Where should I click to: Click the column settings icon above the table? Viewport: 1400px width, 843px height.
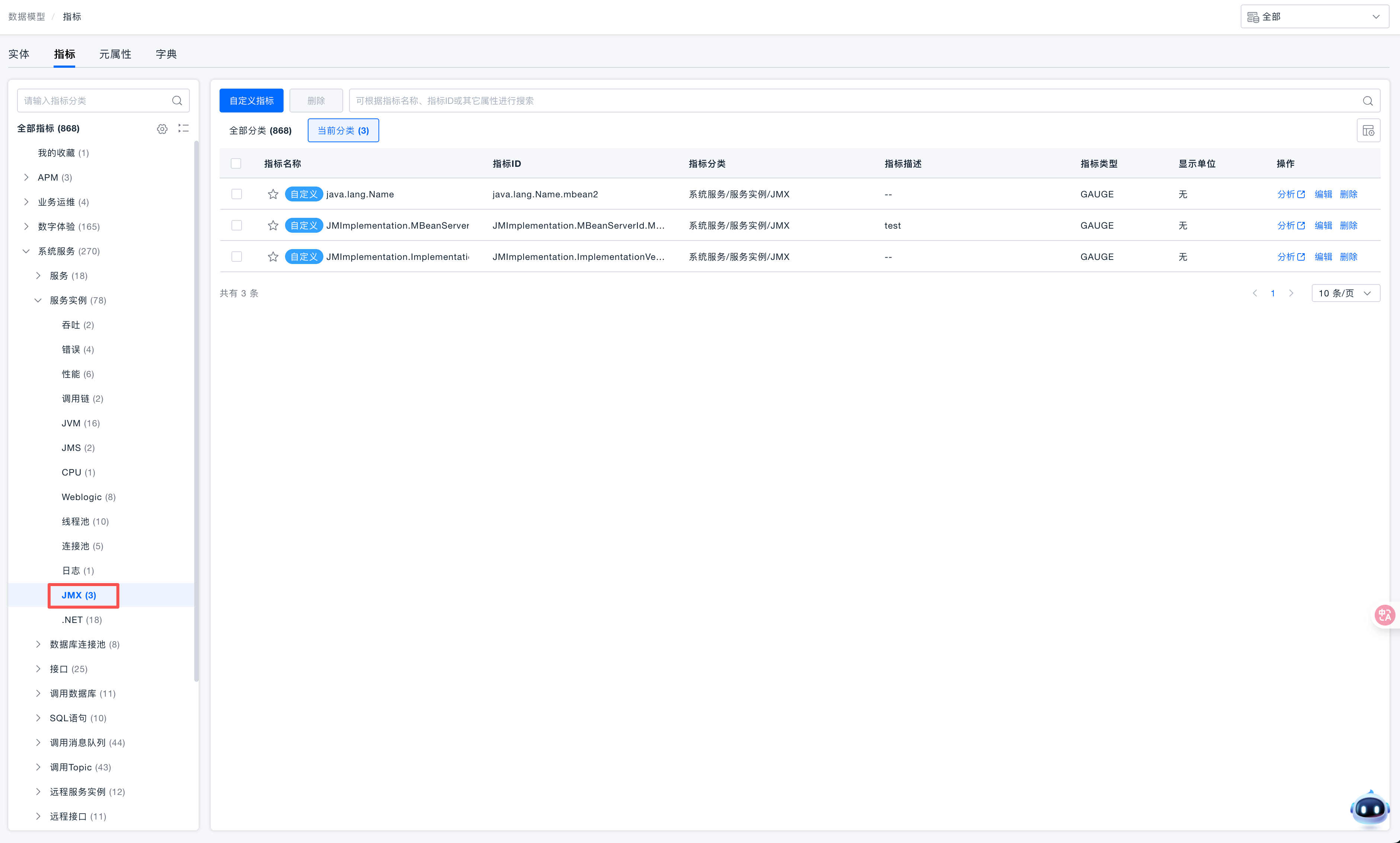coord(1368,131)
